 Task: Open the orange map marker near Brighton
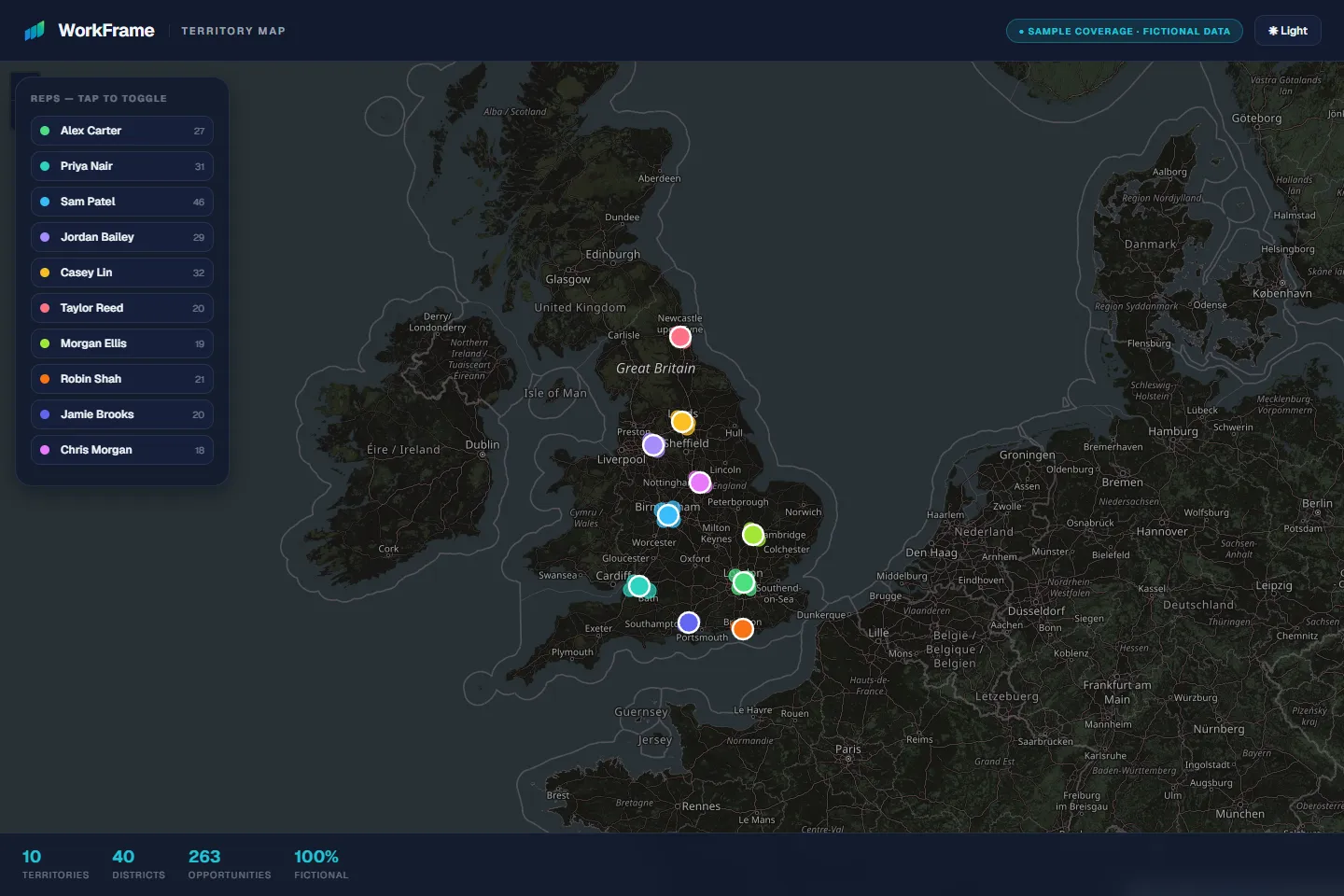click(x=743, y=629)
